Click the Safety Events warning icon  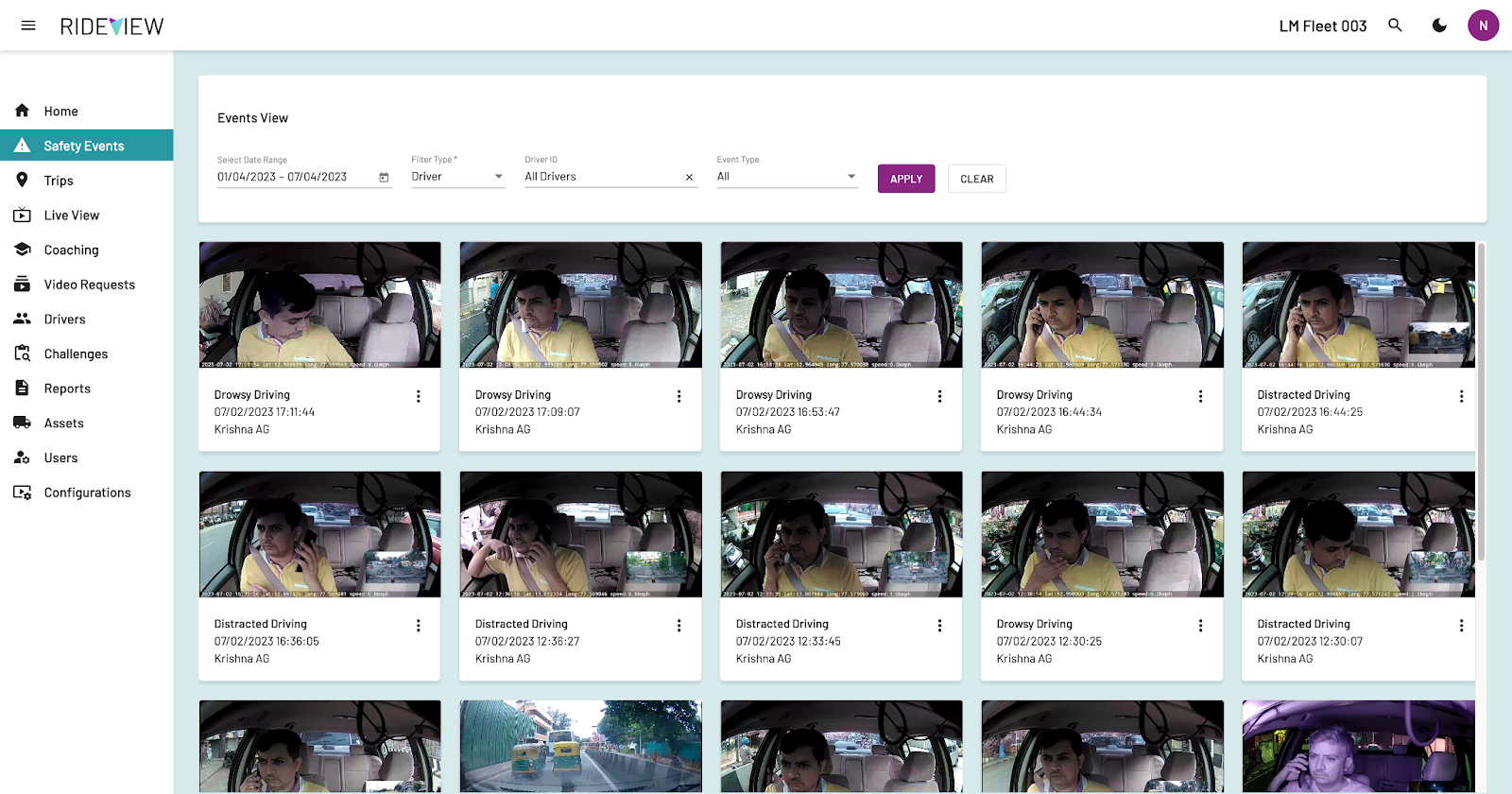(x=23, y=146)
